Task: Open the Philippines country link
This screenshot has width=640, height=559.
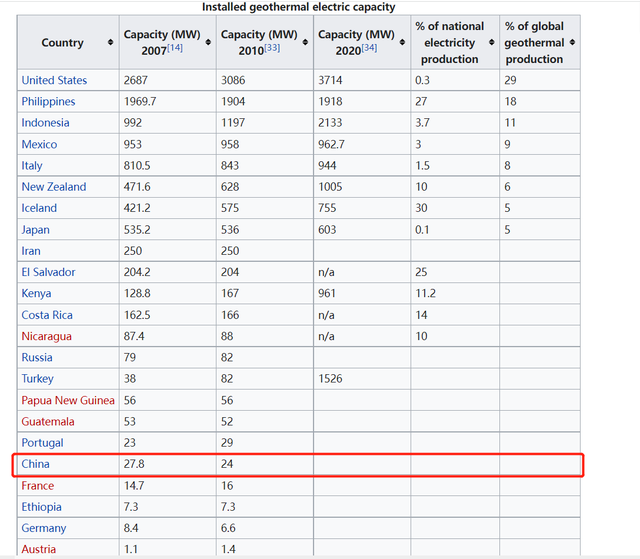Action: pos(48,102)
